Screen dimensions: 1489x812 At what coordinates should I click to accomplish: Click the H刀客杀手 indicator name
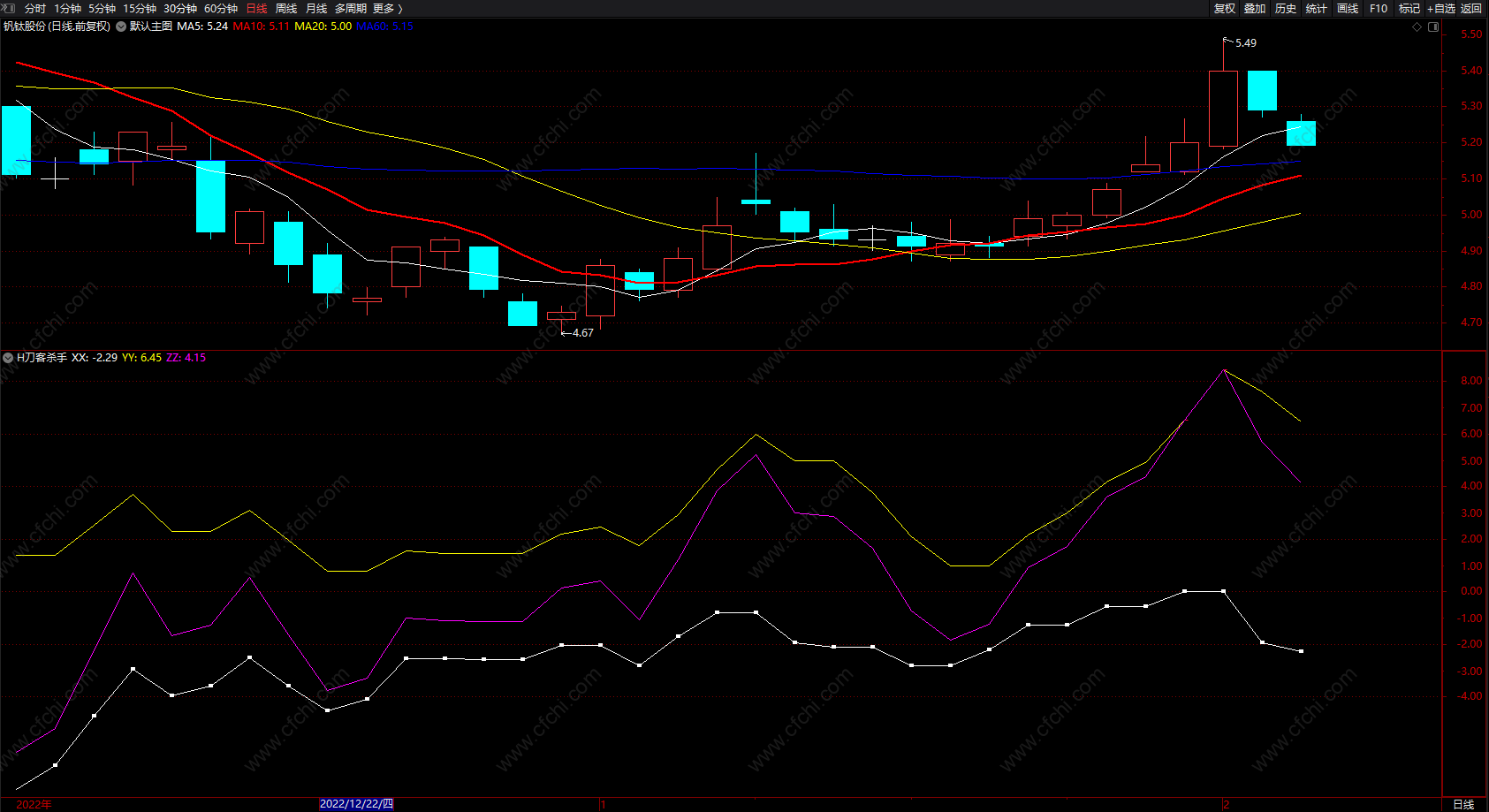click(x=42, y=358)
